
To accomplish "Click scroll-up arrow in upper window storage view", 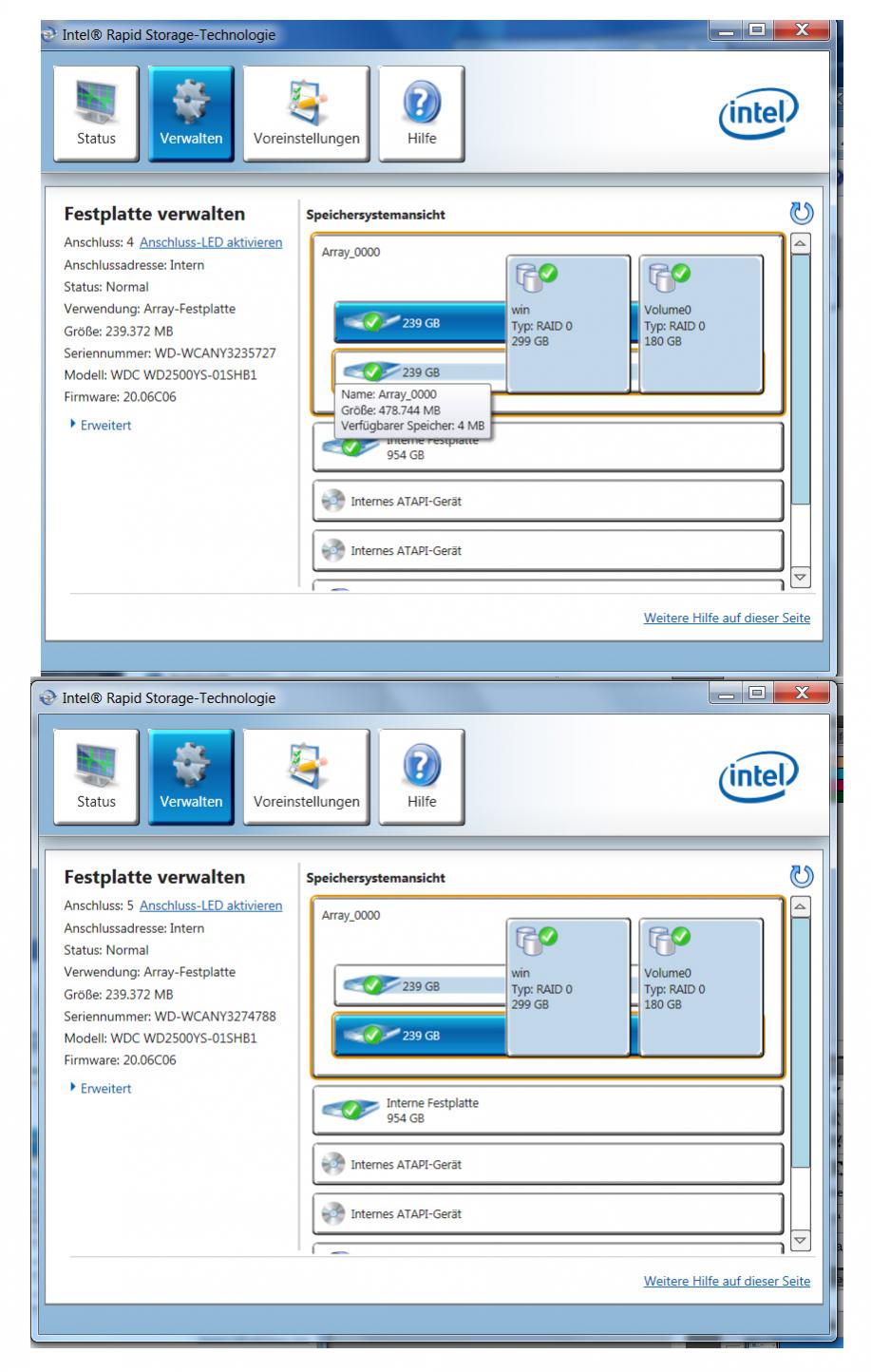I will [801, 243].
